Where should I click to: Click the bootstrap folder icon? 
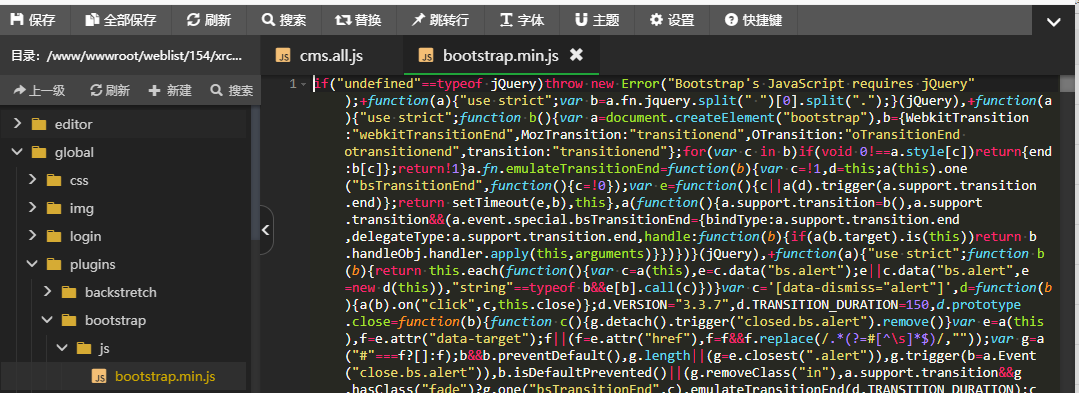pos(69,320)
